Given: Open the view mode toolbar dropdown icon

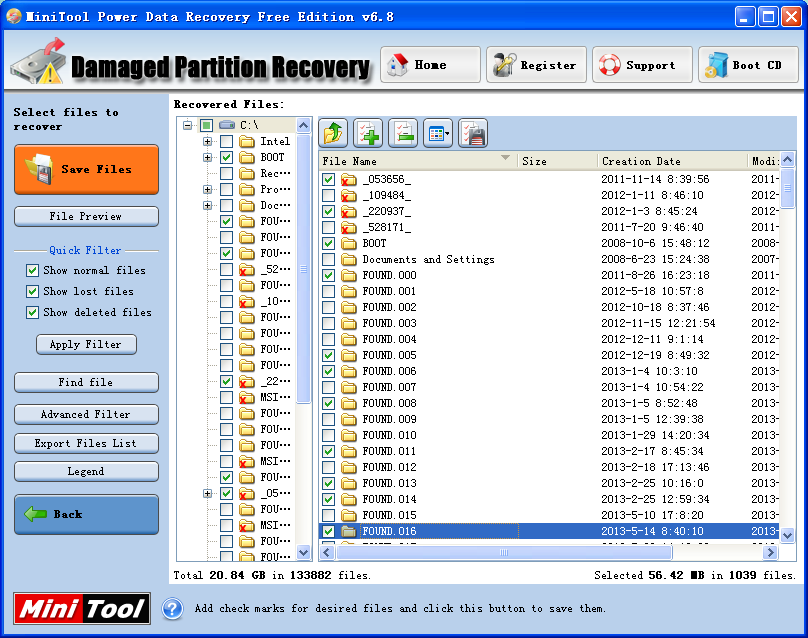Looking at the screenshot, I should (x=438, y=133).
